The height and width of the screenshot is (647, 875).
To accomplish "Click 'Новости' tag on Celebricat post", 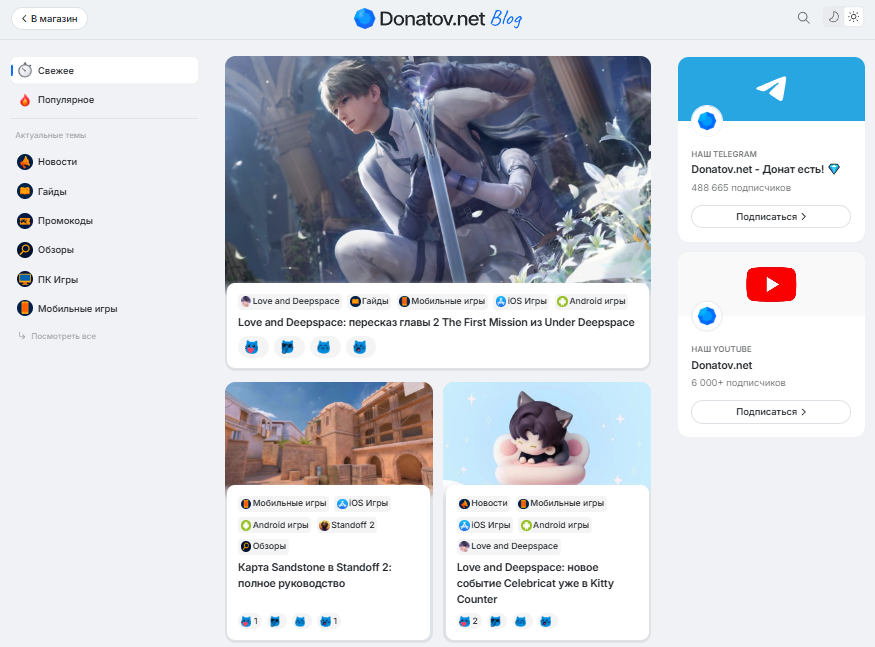I will pyautogui.click(x=483, y=504).
